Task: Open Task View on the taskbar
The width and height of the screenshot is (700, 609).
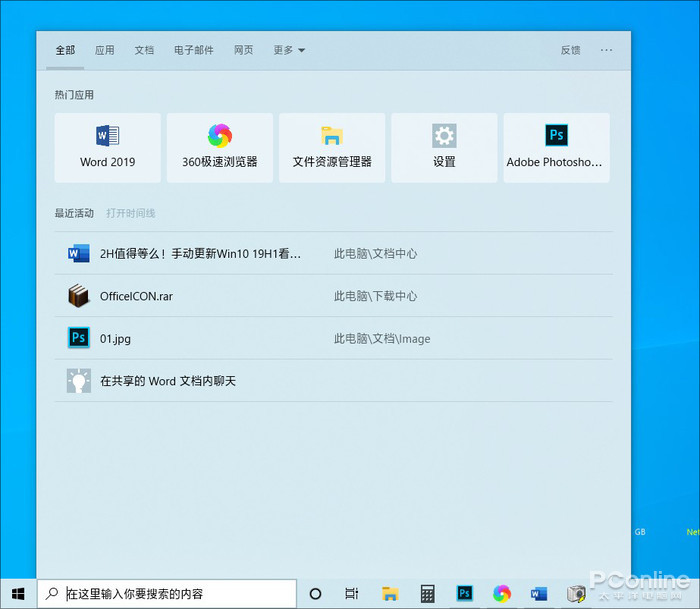Action: (x=352, y=594)
